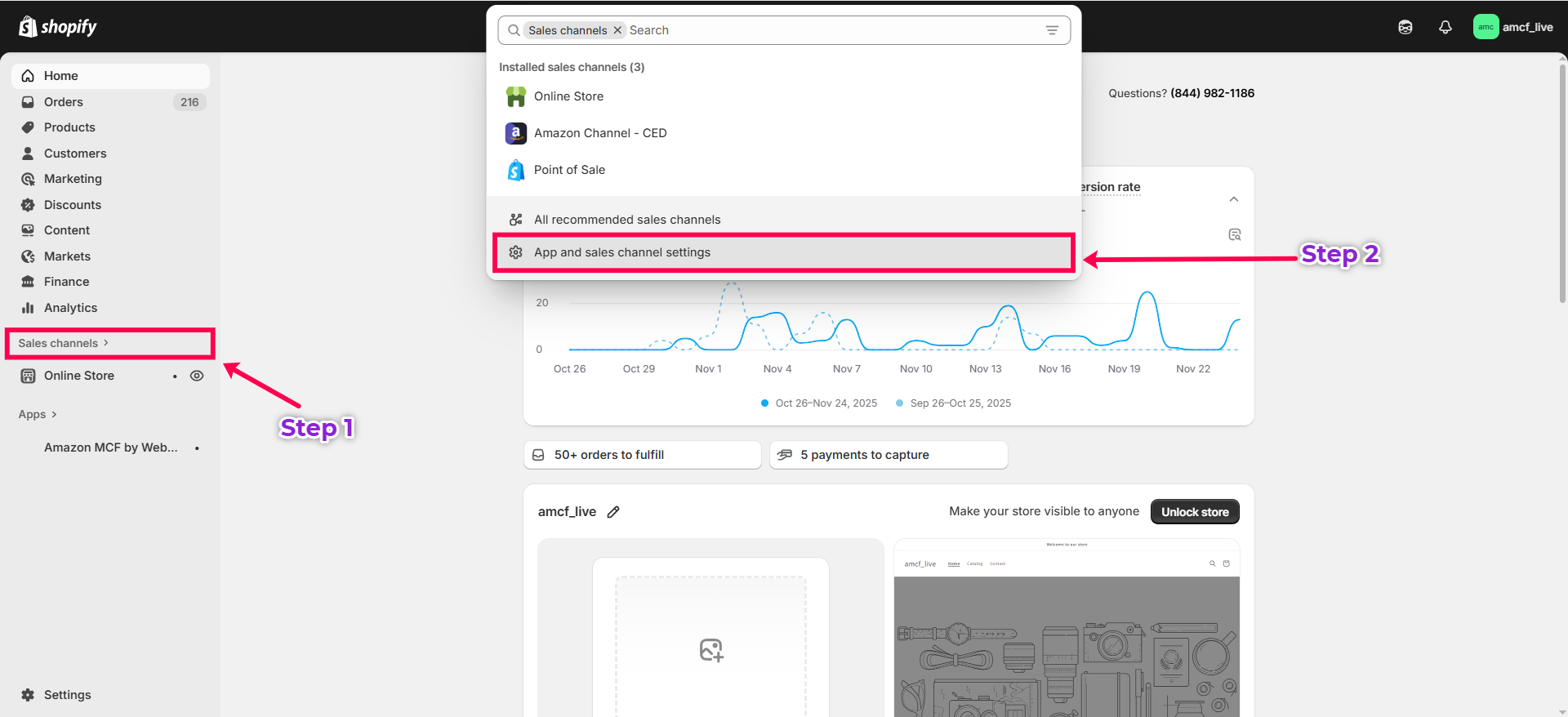Click the Shopify logo

click(57, 27)
